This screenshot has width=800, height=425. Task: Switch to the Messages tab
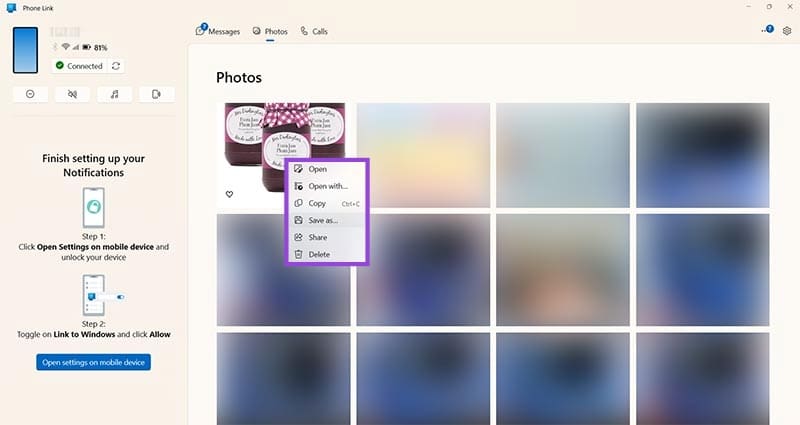coord(218,32)
